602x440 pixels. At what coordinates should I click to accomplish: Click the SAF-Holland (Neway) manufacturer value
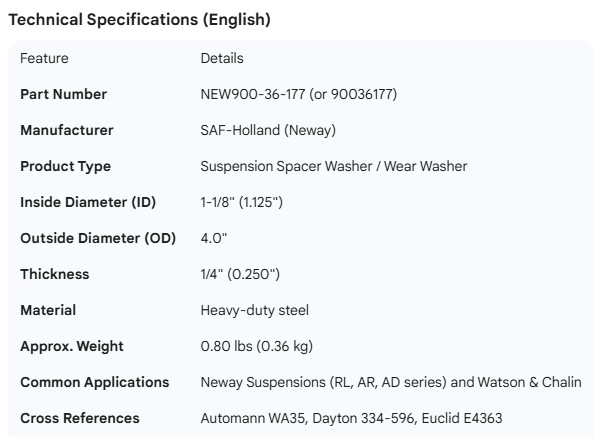coord(268,130)
